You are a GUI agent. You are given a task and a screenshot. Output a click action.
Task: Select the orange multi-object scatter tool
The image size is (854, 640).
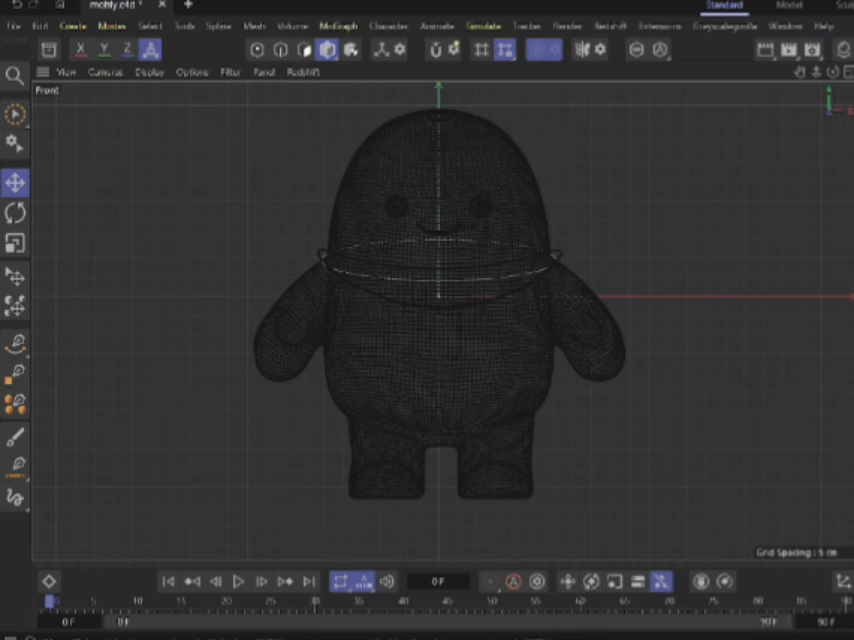pyautogui.click(x=15, y=404)
